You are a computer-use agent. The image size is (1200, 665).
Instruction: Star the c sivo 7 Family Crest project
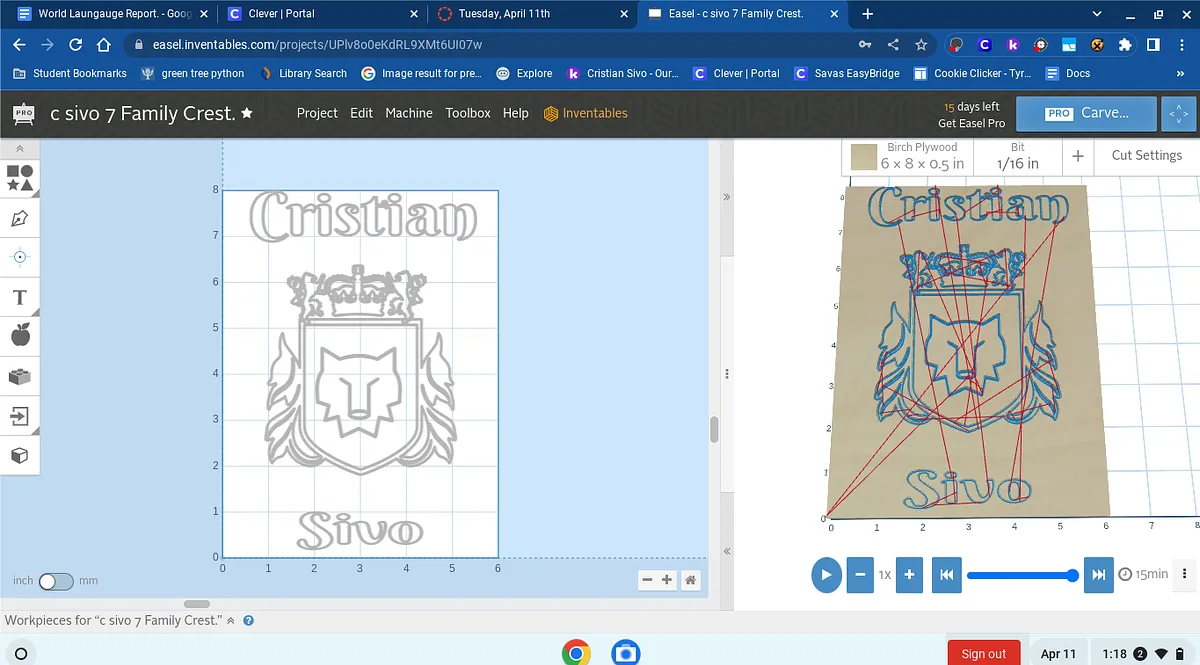coord(247,113)
